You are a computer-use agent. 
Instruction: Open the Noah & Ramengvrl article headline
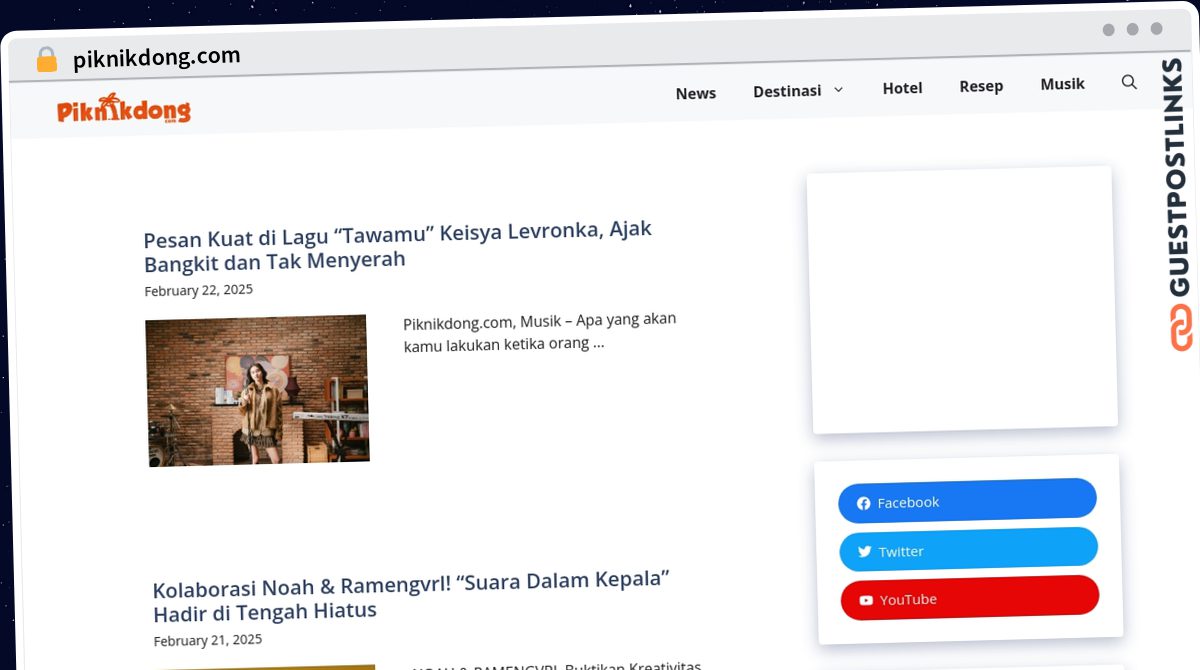410,595
